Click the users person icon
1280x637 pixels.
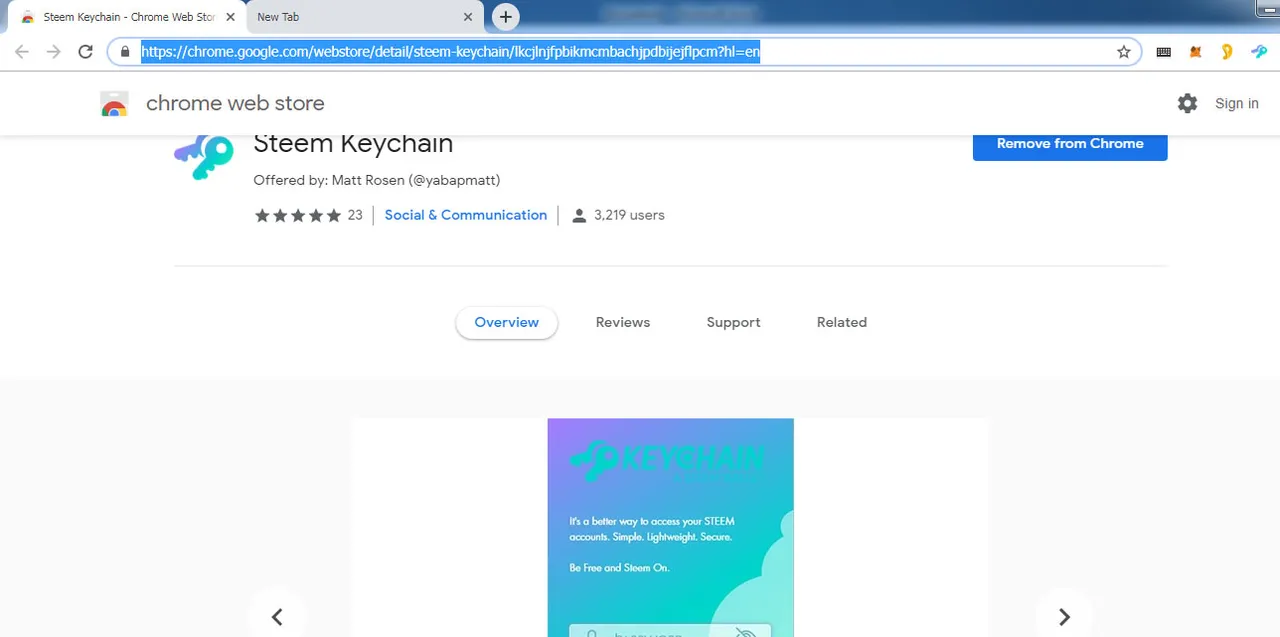tap(578, 215)
